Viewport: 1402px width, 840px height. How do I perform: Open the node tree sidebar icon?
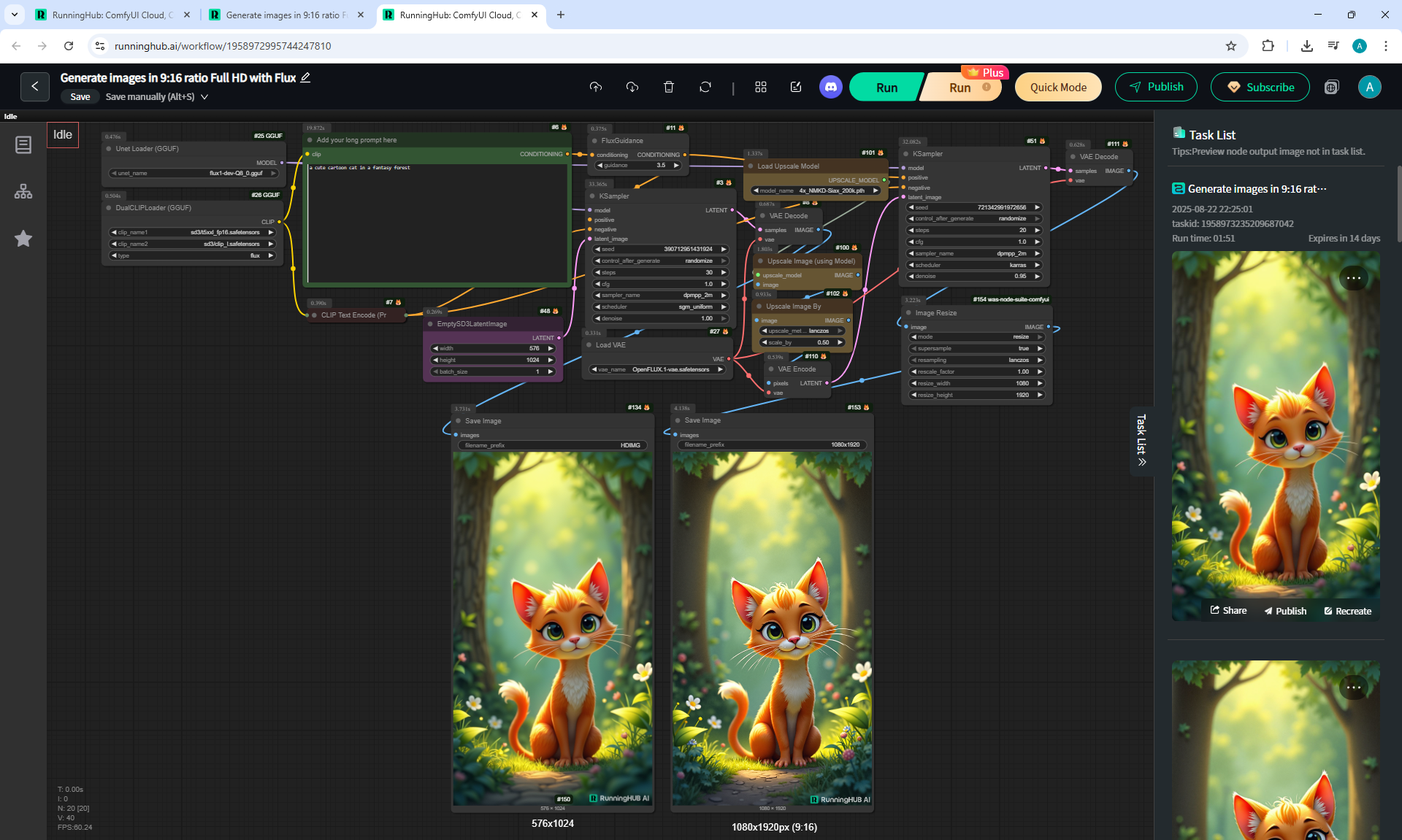tap(23, 191)
